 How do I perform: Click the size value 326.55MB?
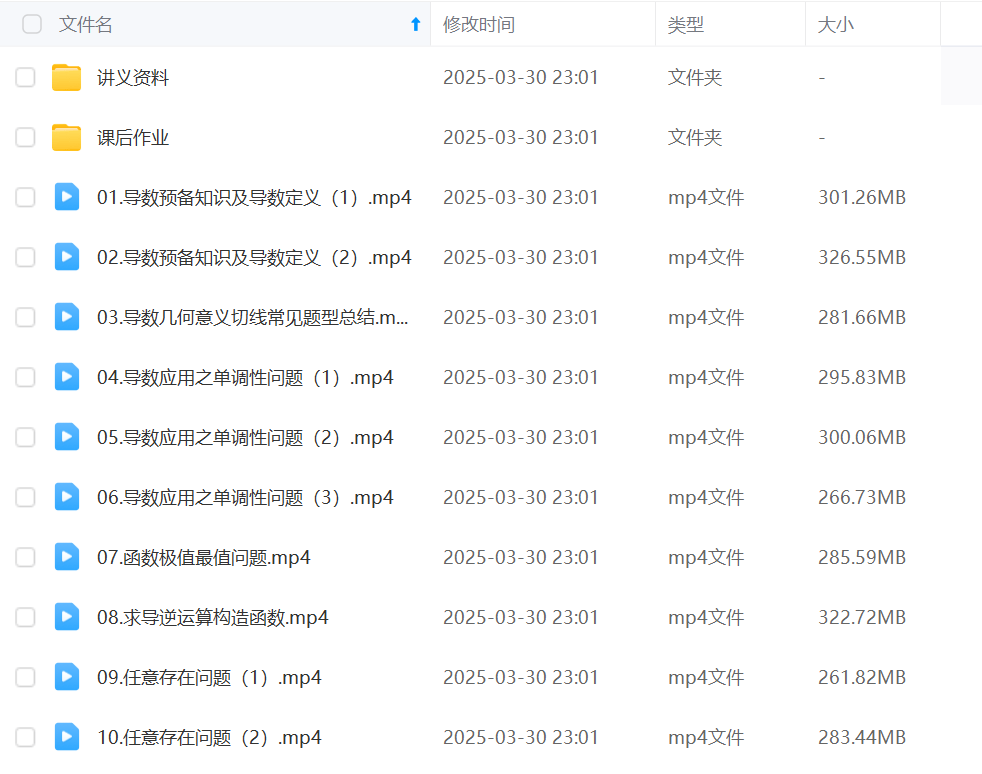pyautogui.click(x=862, y=257)
